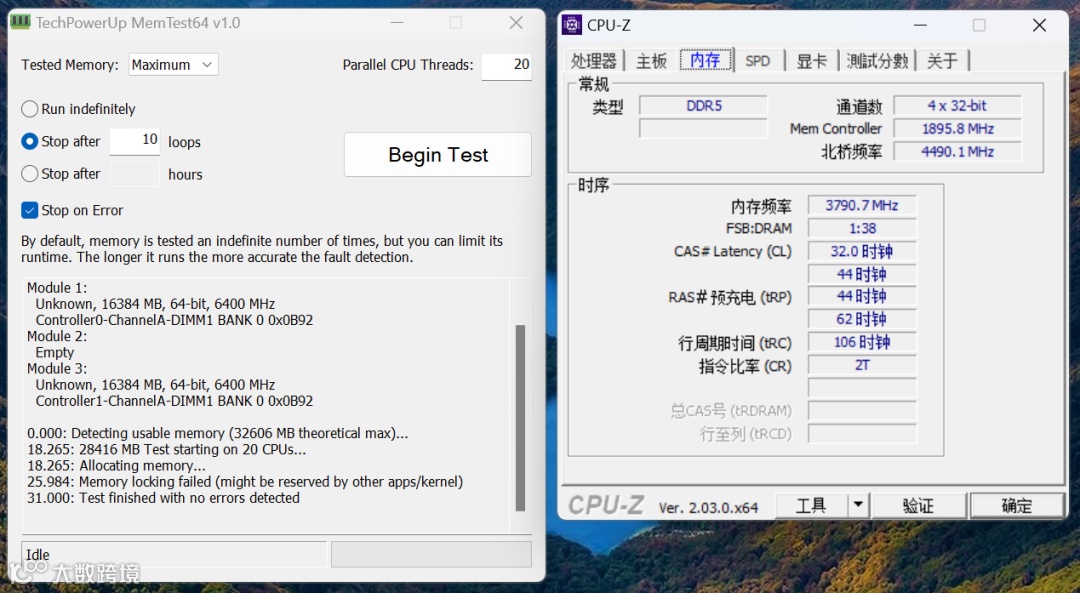Open the 測試分數 tab in CPU-Z

(877, 61)
